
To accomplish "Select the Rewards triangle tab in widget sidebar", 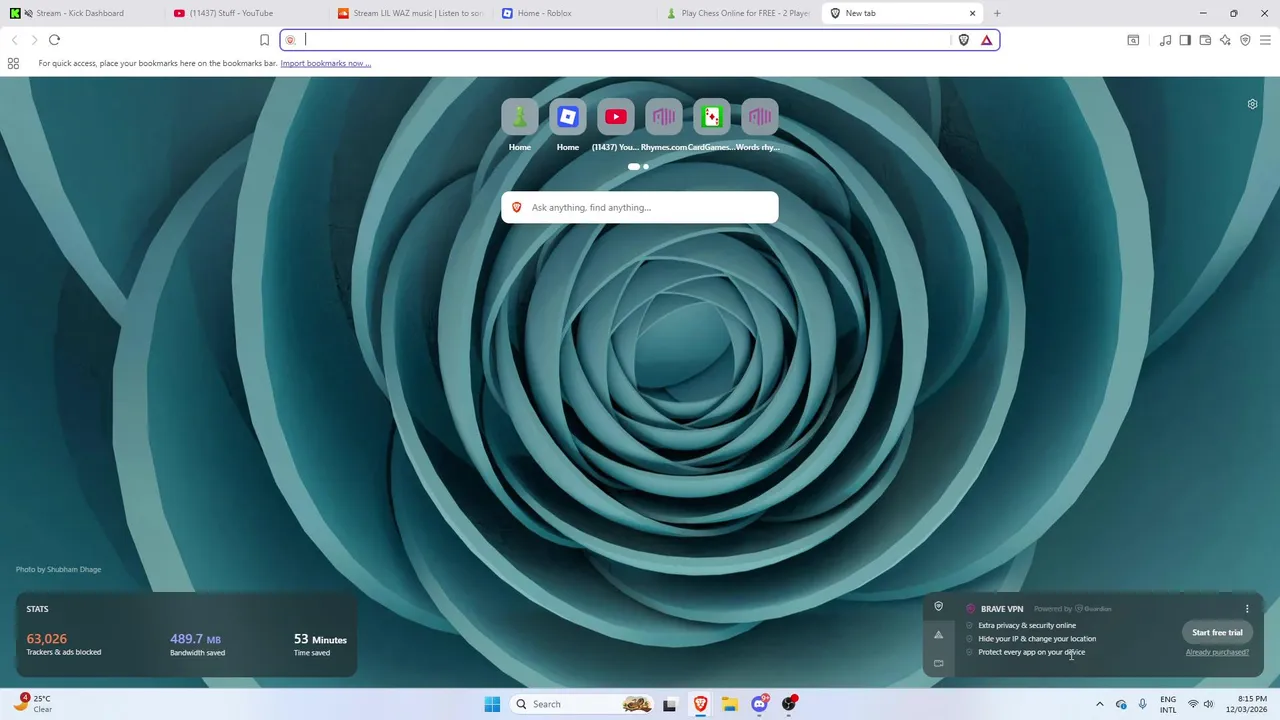I will pos(938,634).
